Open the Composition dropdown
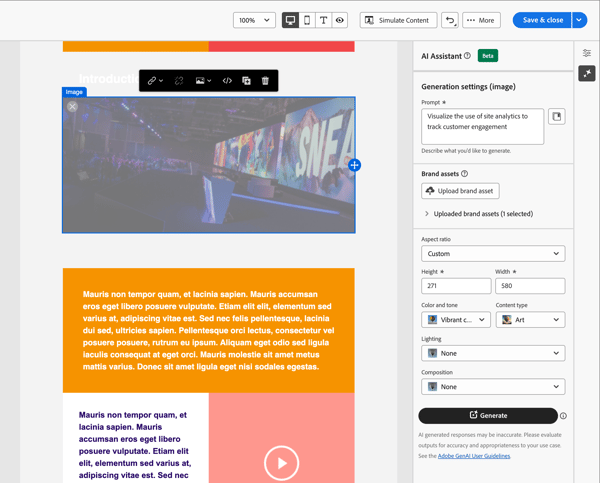This screenshot has width=600, height=483. click(x=493, y=387)
